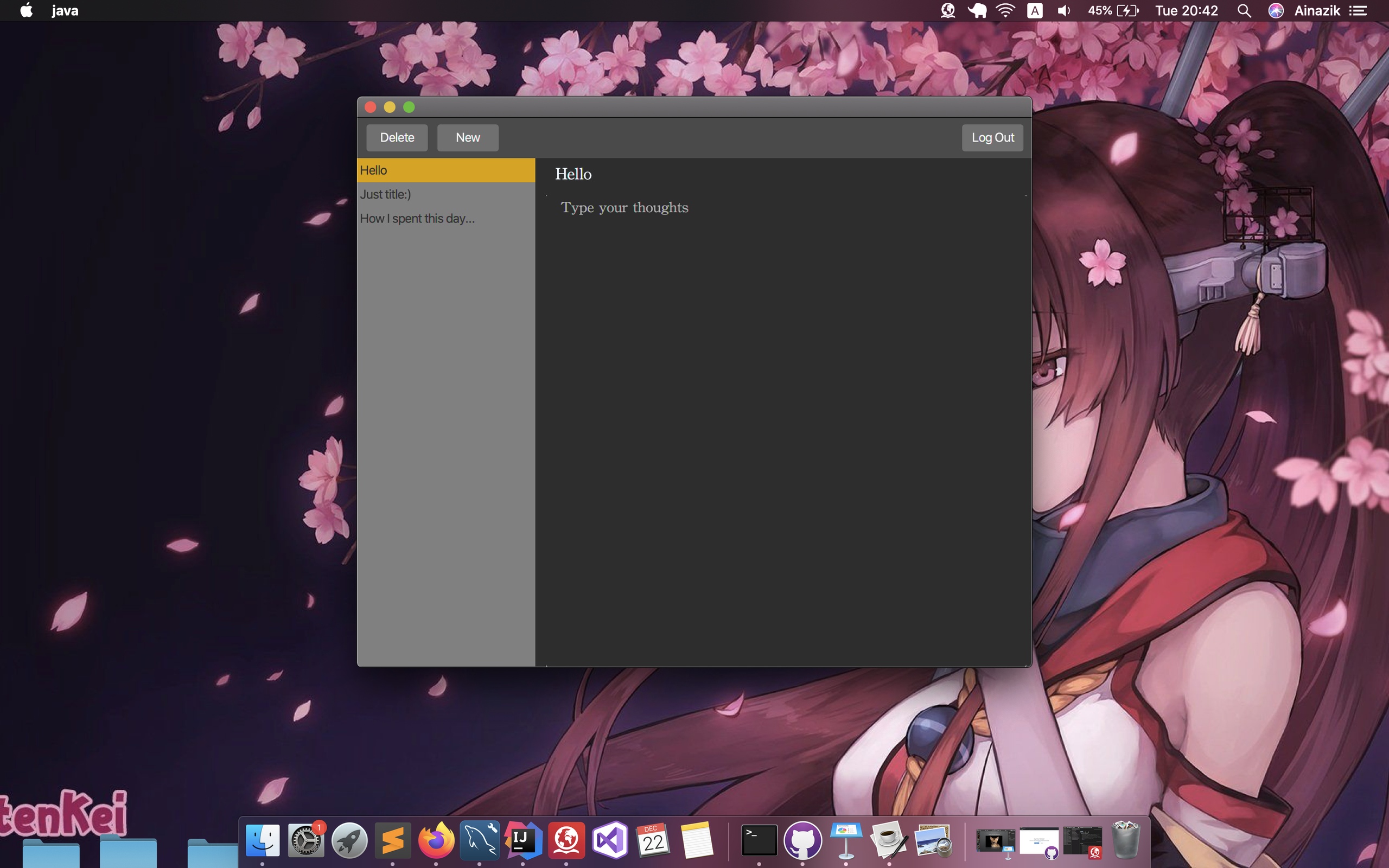Open the red globe app in the Dock
Screen dimensions: 1389x868
tap(566, 841)
